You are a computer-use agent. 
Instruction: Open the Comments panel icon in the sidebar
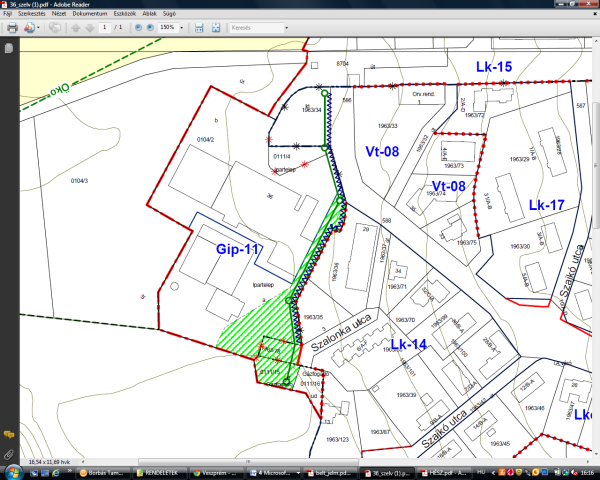click(x=8, y=435)
